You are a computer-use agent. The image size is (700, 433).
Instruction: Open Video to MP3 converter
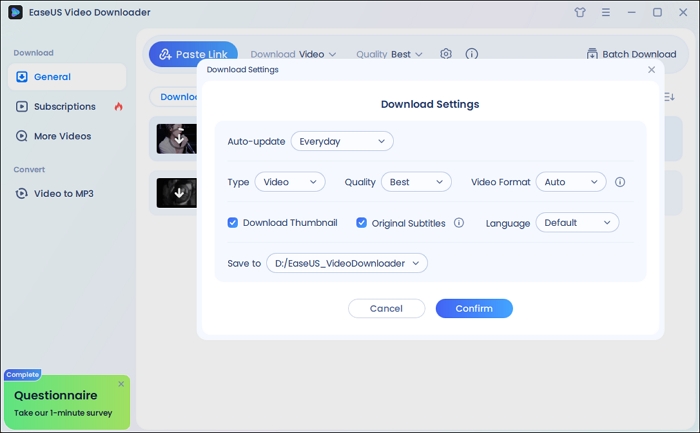point(55,194)
